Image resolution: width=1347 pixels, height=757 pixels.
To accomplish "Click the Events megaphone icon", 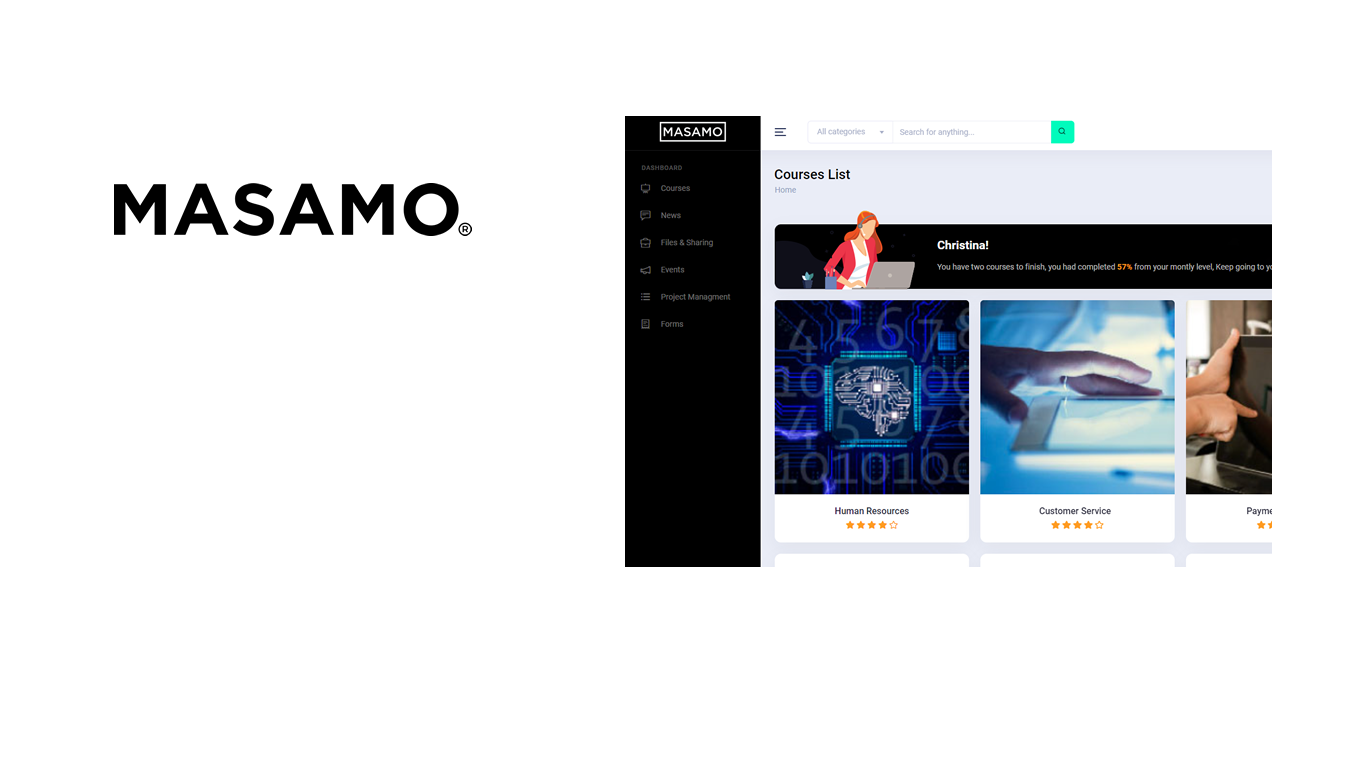I will tap(645, 270).
